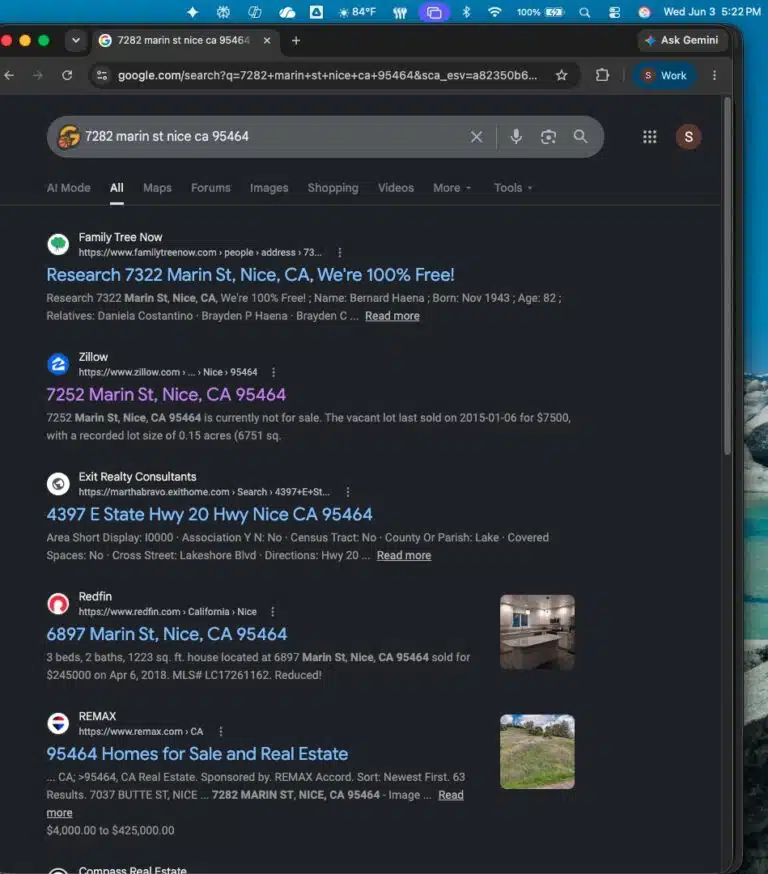Click the back navigation arrow
This screenshot has height=874, width=768.
[9, 75]
